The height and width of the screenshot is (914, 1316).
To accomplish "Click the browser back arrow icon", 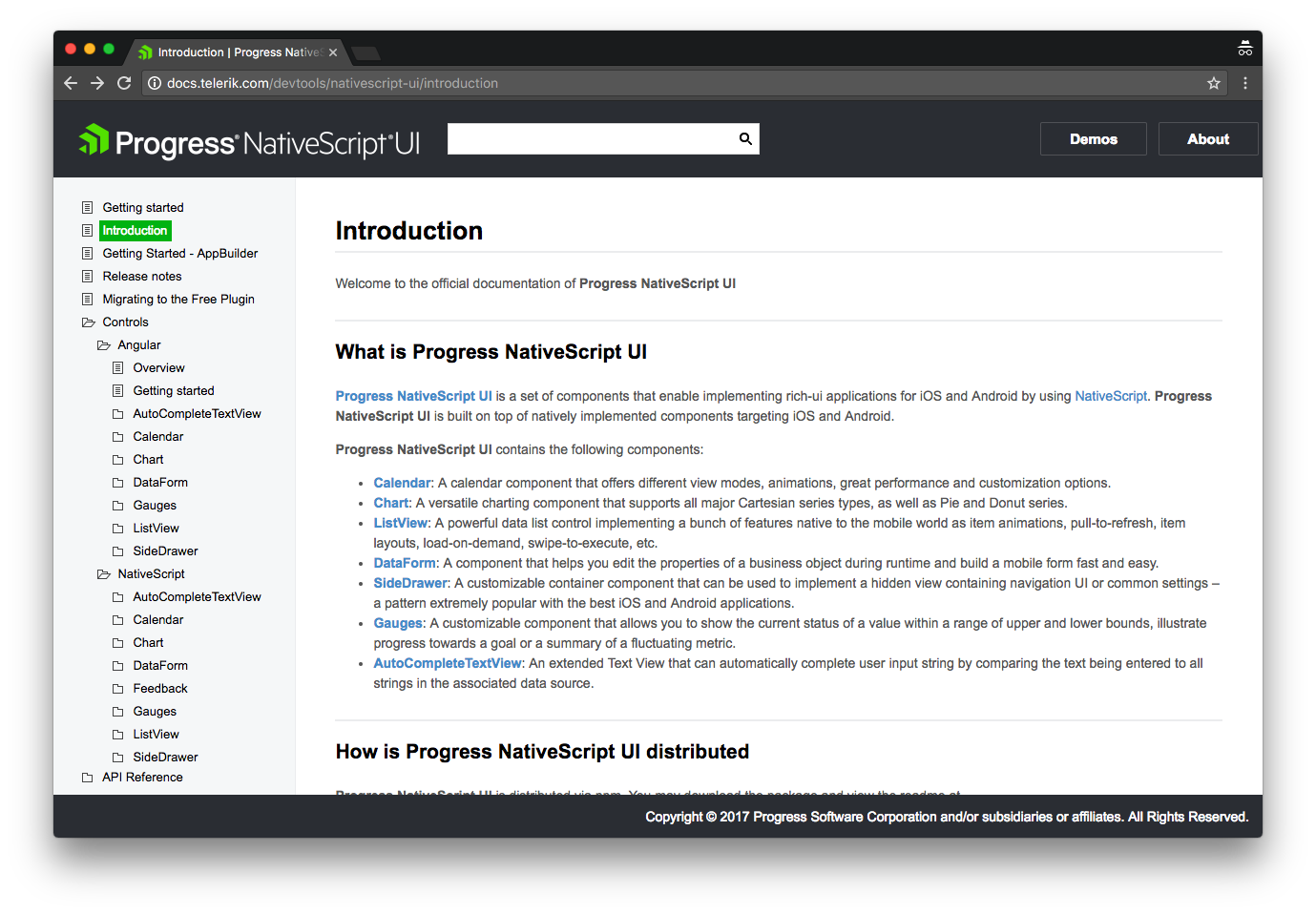I will coord(70,83).
